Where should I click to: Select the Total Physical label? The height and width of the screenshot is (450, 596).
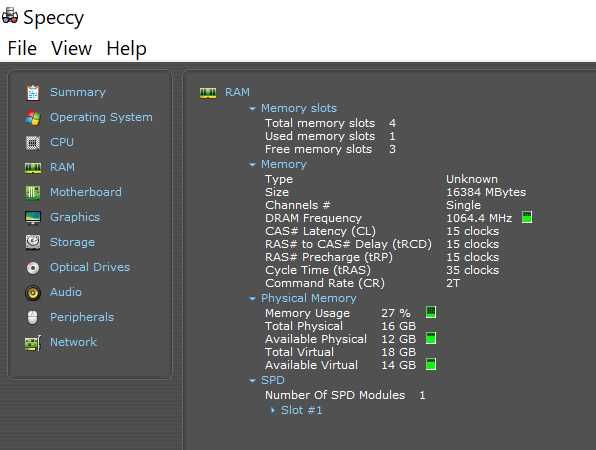(x=304, y=326)
